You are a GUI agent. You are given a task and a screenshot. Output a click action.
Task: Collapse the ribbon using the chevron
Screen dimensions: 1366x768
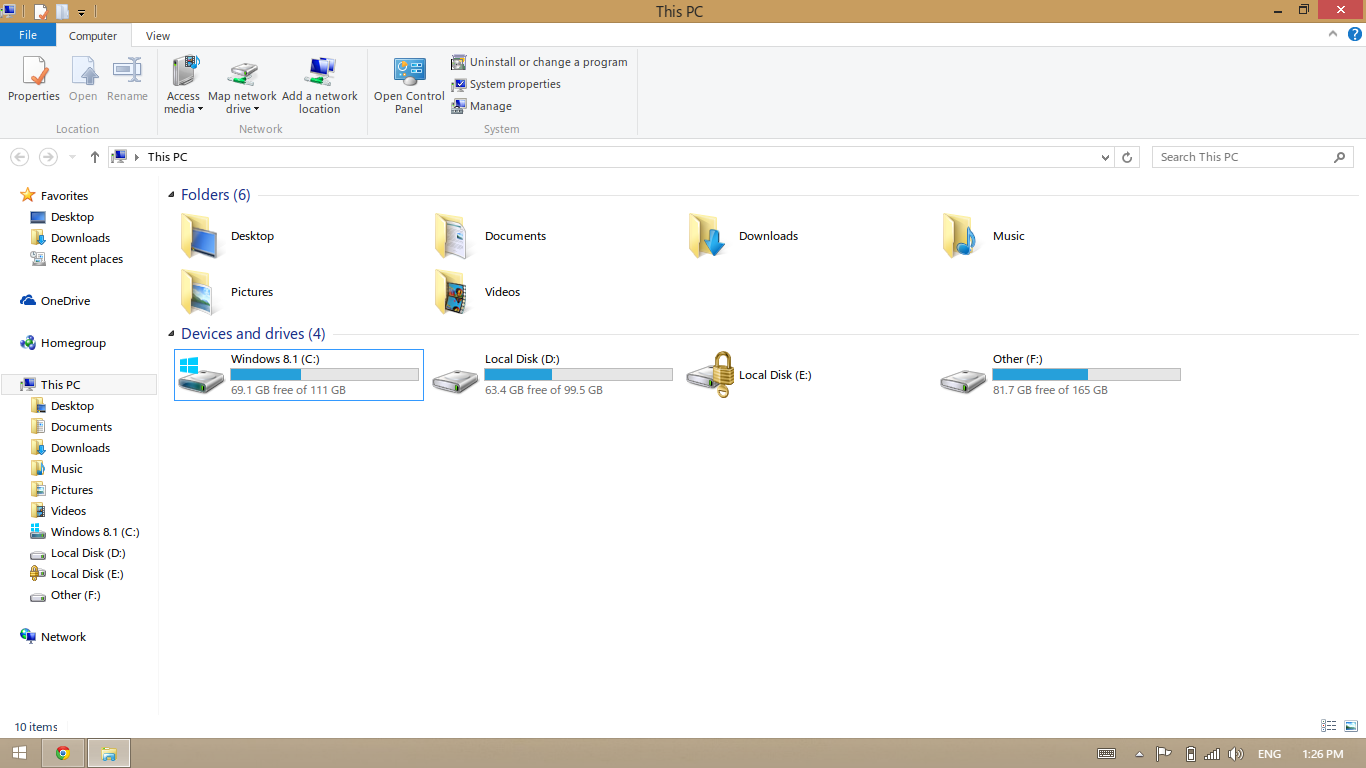coord(1333,34)
